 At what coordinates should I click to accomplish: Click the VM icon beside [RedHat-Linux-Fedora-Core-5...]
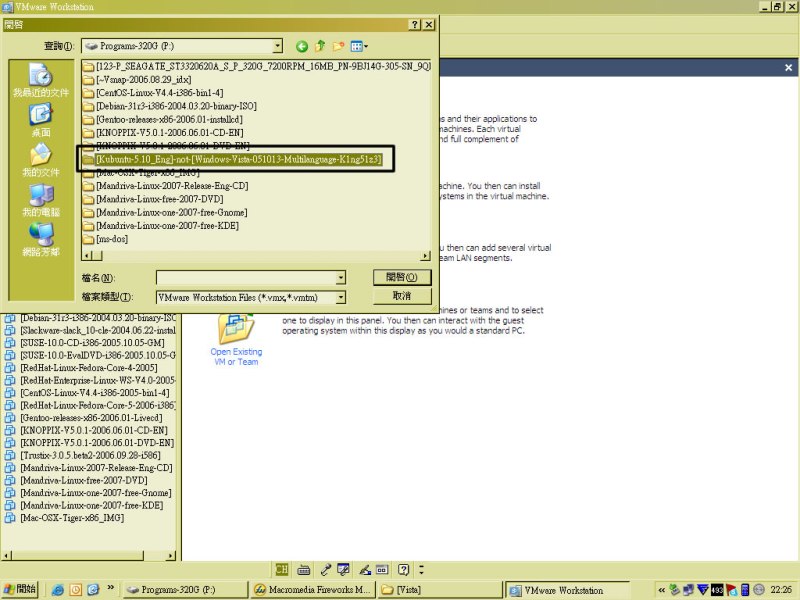click(x=10, y=406)
